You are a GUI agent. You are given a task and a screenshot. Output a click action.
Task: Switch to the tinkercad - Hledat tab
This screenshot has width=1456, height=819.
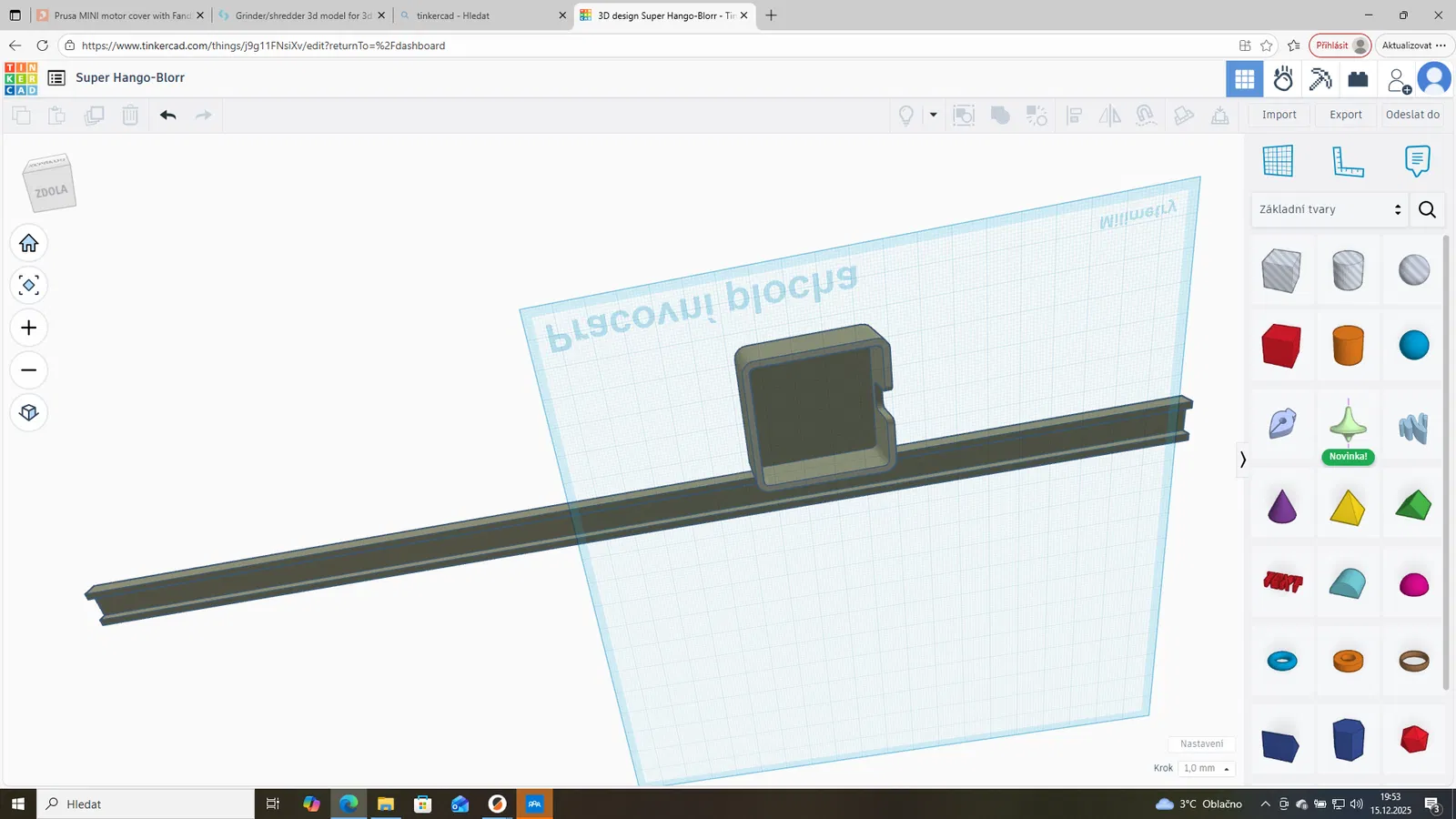tap(484, 15)
